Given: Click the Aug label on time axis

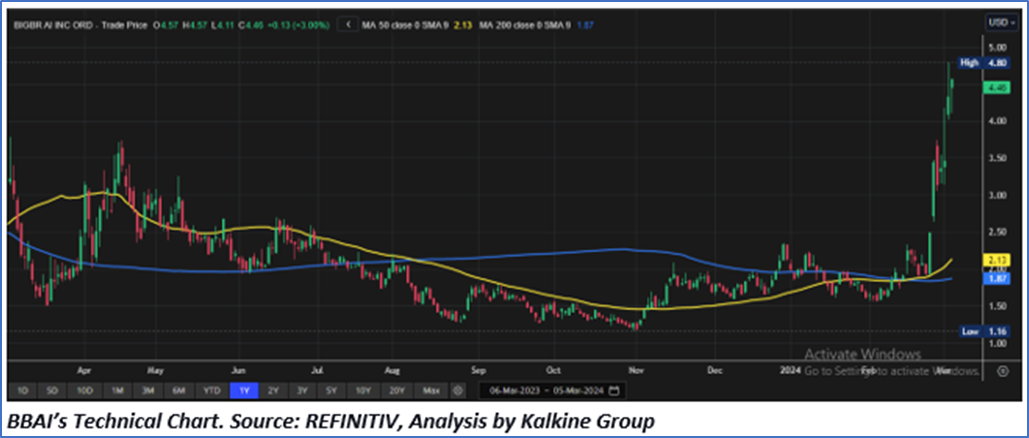Looking at the screenshot, I should point(392,370).
